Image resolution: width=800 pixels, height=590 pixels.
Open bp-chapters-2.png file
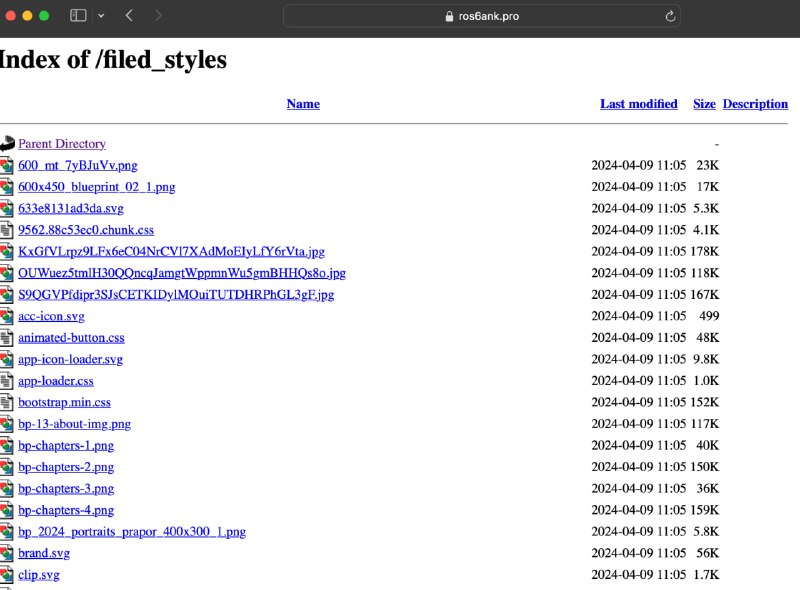(x=66, y=467)
